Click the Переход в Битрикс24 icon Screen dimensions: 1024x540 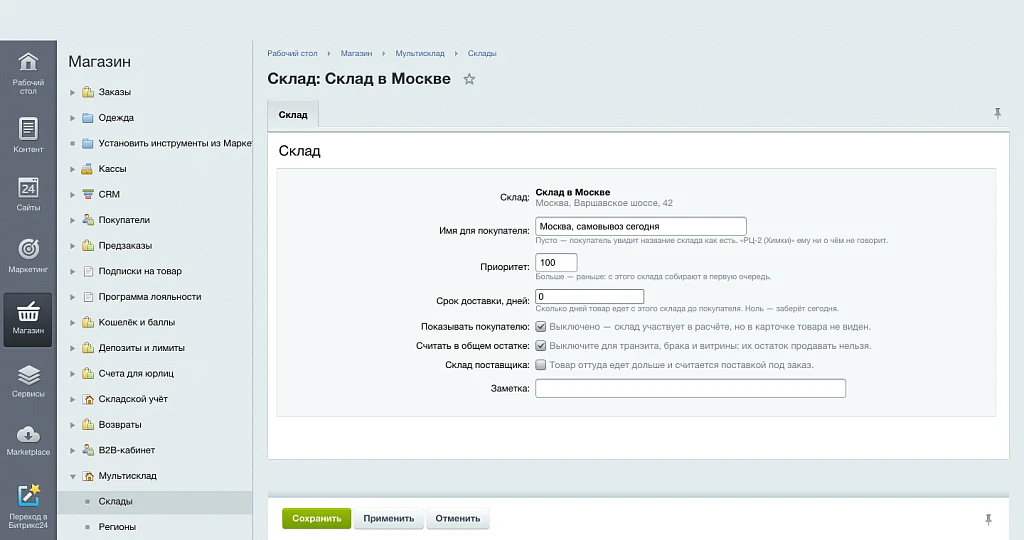pos(28,496)
